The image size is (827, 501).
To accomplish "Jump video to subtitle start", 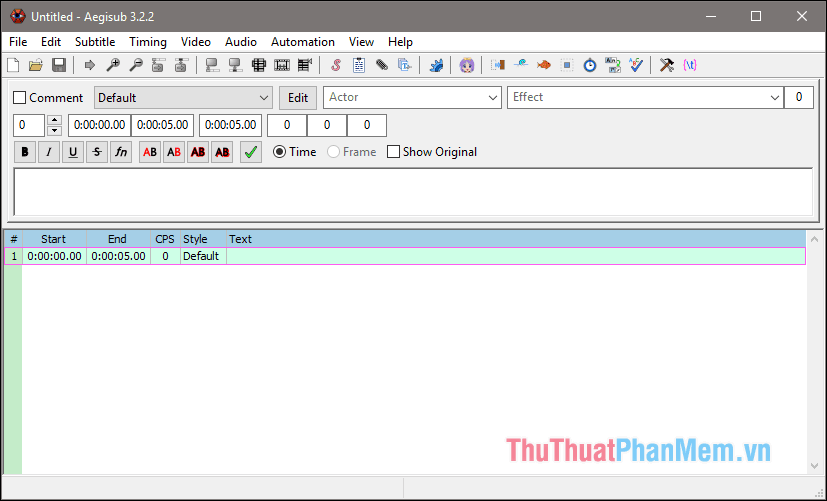I will click(x=158, y=65).
